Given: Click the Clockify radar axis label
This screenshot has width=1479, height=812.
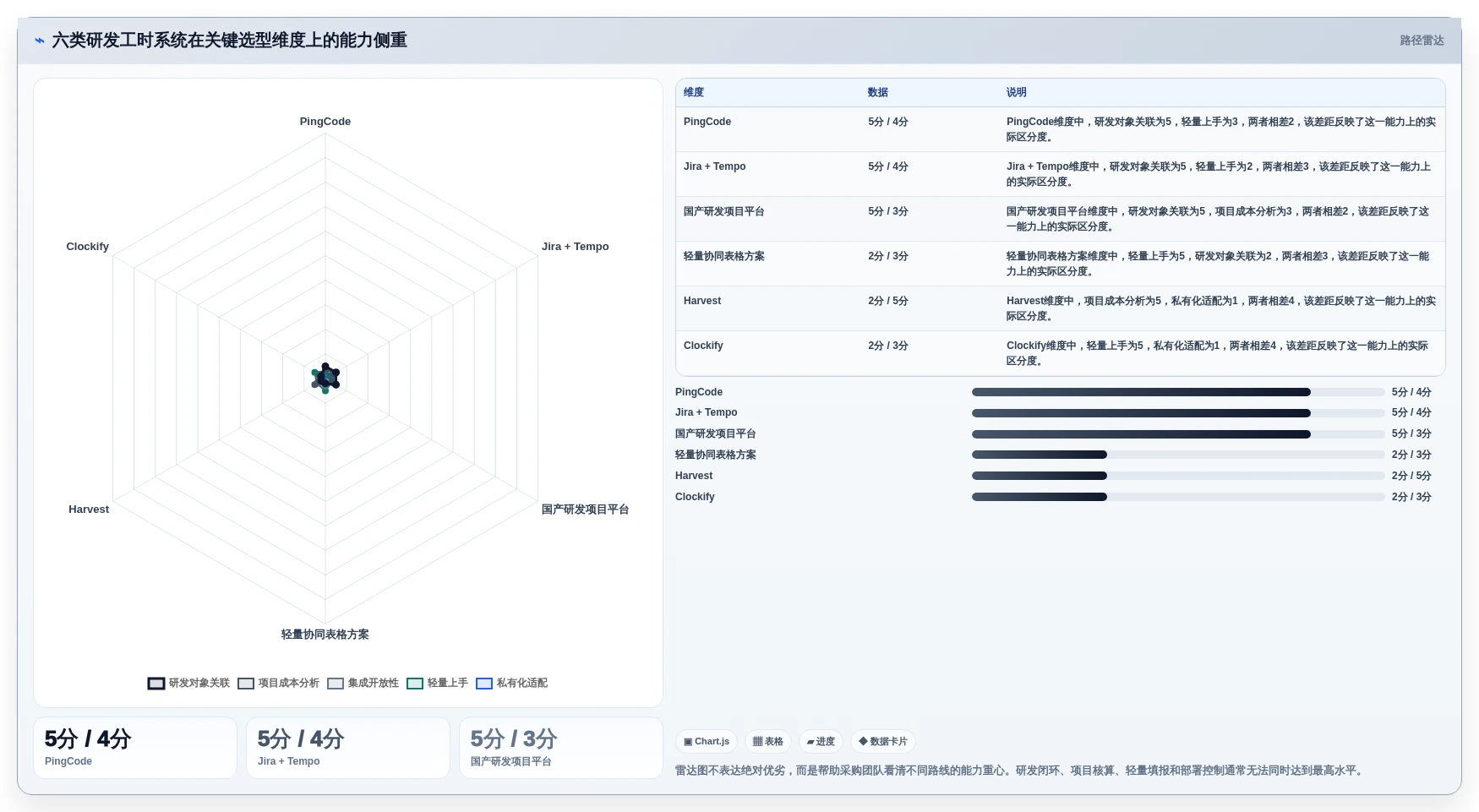Looking at the screenshot, I should [x=88, y=247].
